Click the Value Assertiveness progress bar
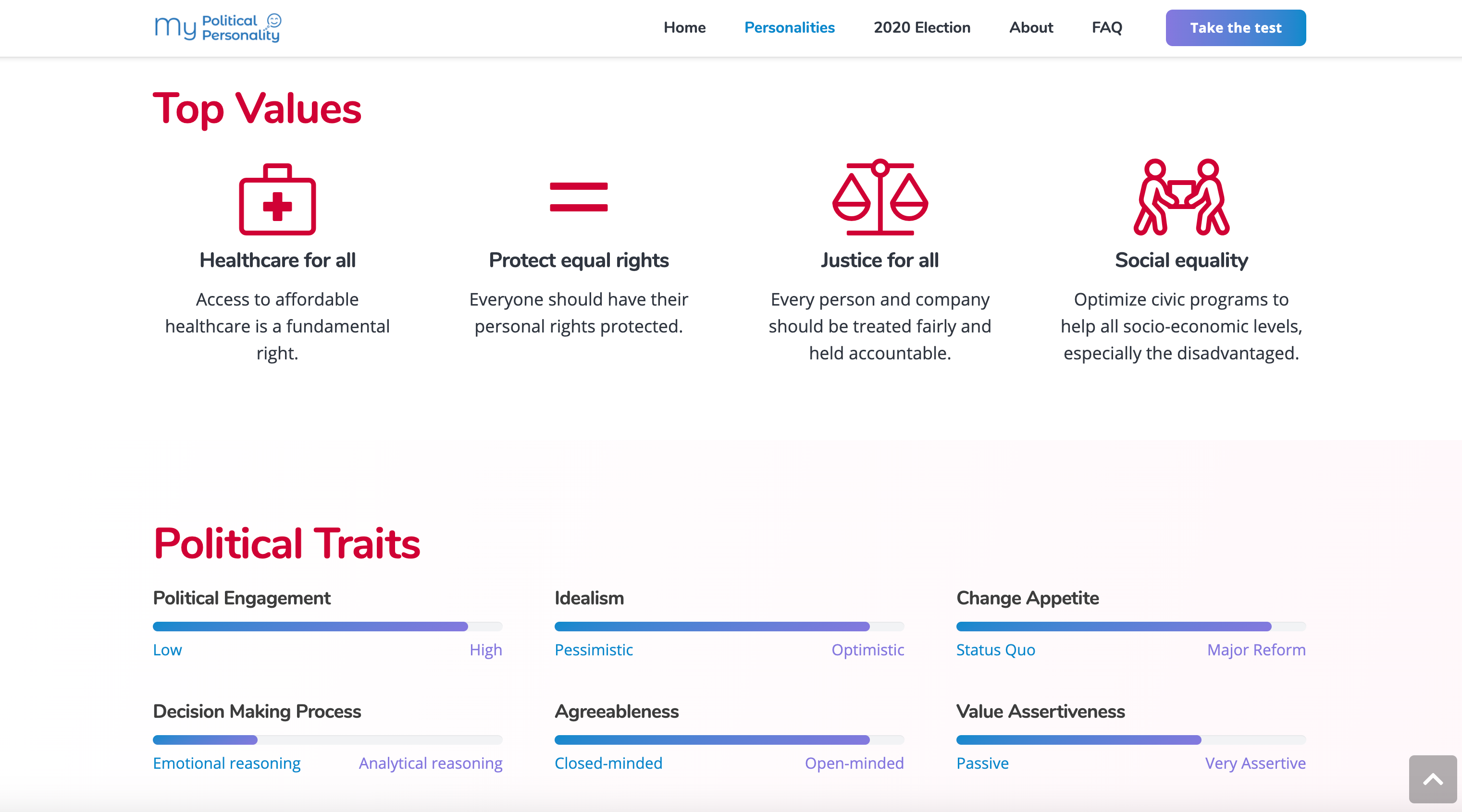 pyautogui.click(x=1130, y=740)
